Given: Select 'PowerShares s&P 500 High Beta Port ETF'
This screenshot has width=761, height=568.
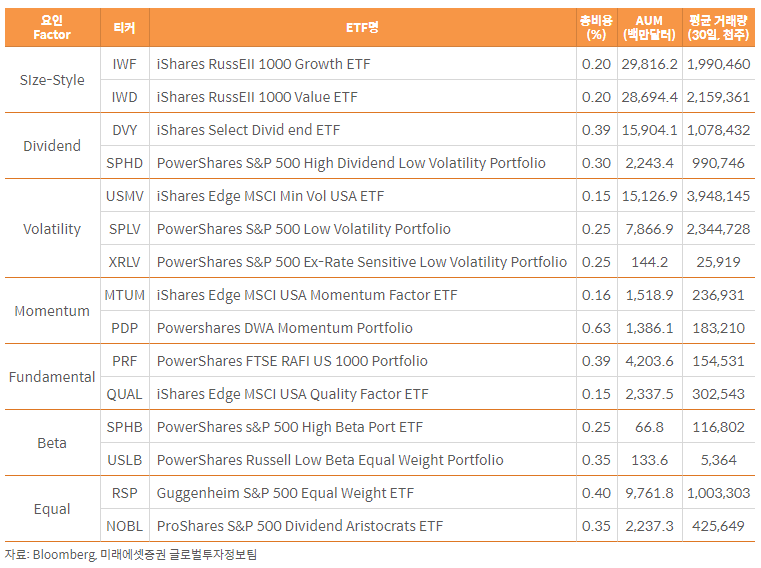Looking at the screenshot, I should pos(290,427).
